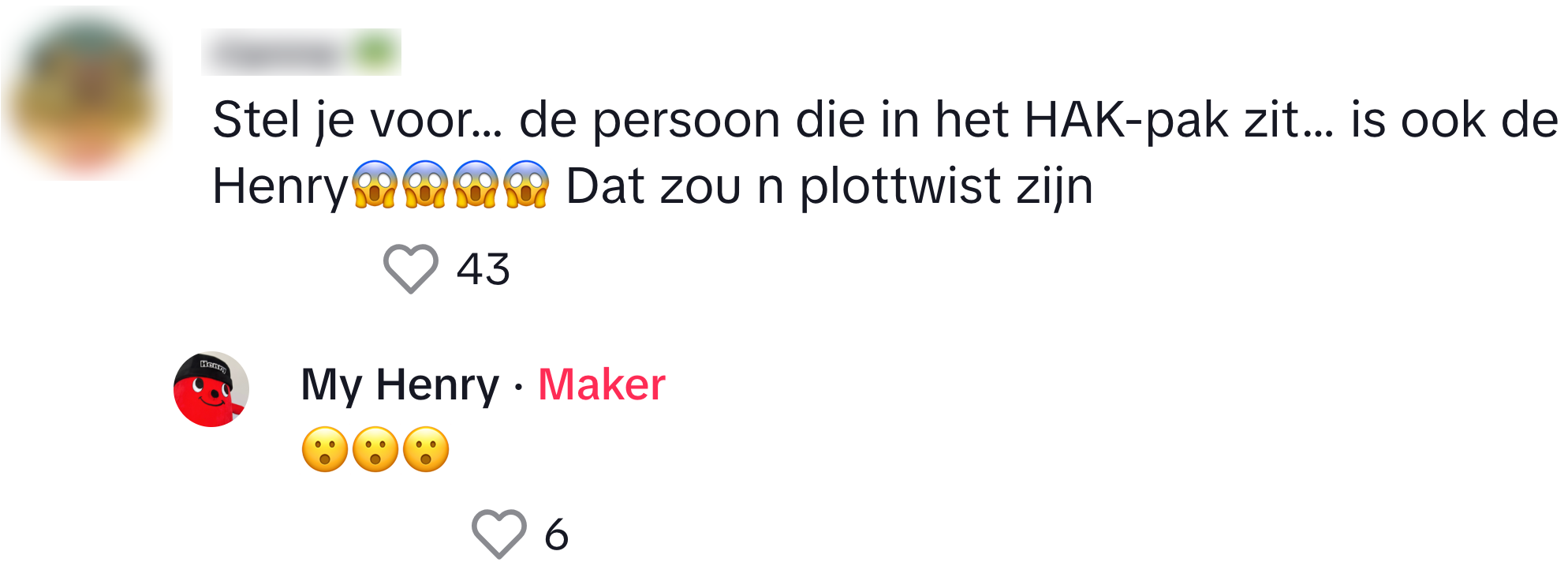Tap the first scream emoji in the comment
1568x581 pixels.
pyautogui.click(x=377, y=187)
